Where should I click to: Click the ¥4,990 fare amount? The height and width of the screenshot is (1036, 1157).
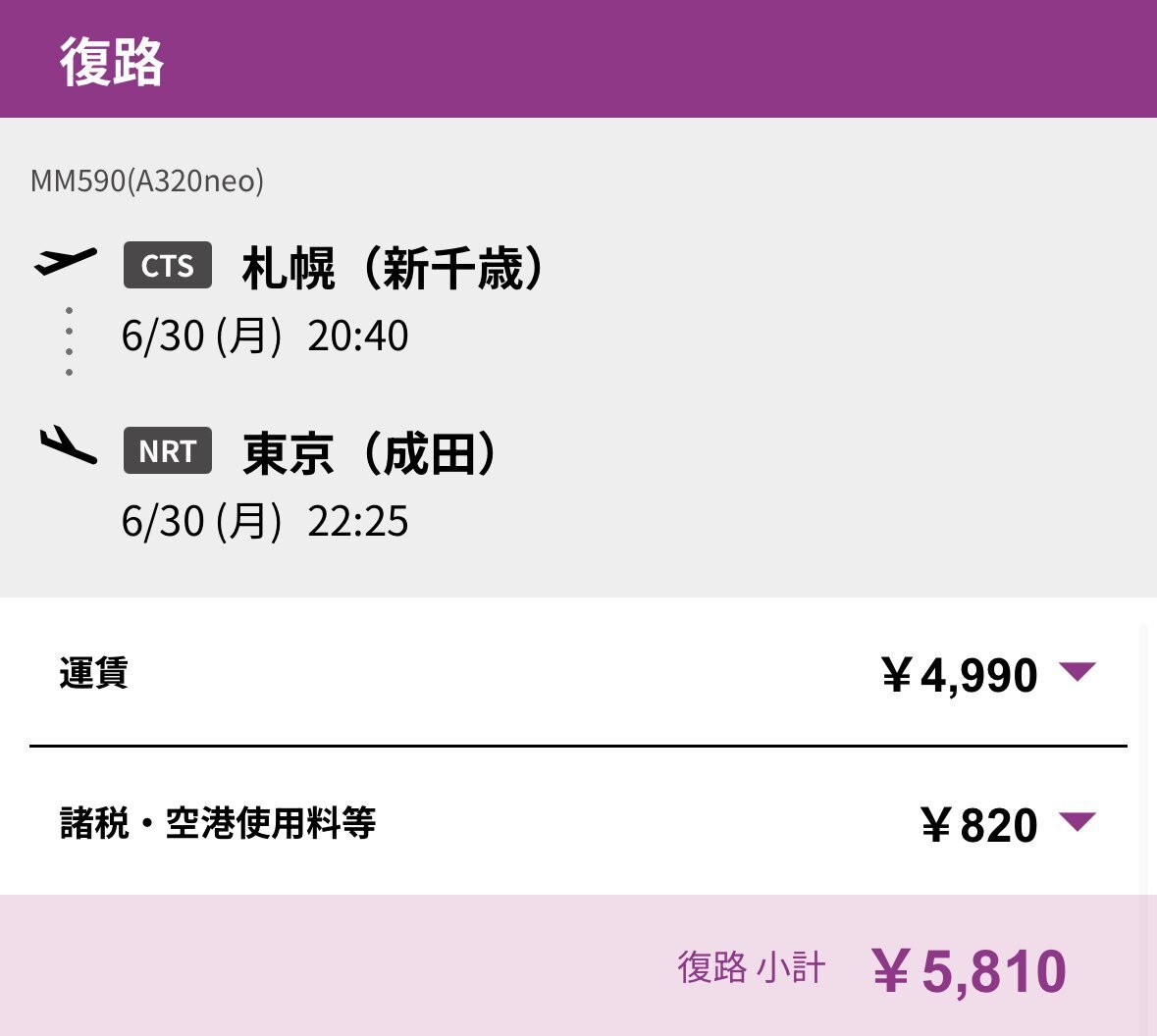click(959, 674)
